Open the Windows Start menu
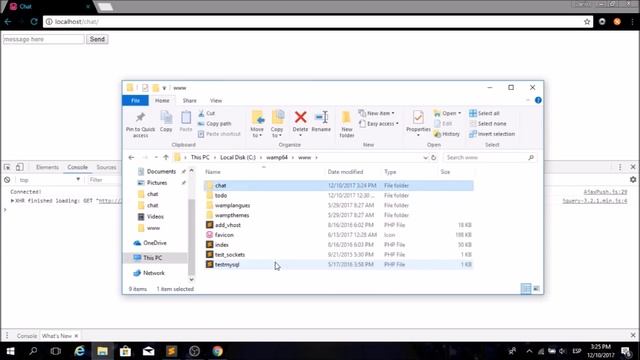The height and width of the screenshot is (360, 640). (x=10, y=351)
